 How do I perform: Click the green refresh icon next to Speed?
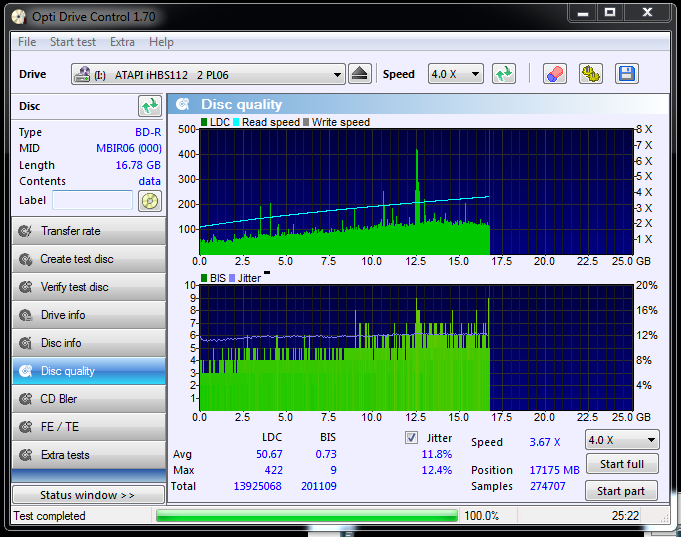click(504, 74)
